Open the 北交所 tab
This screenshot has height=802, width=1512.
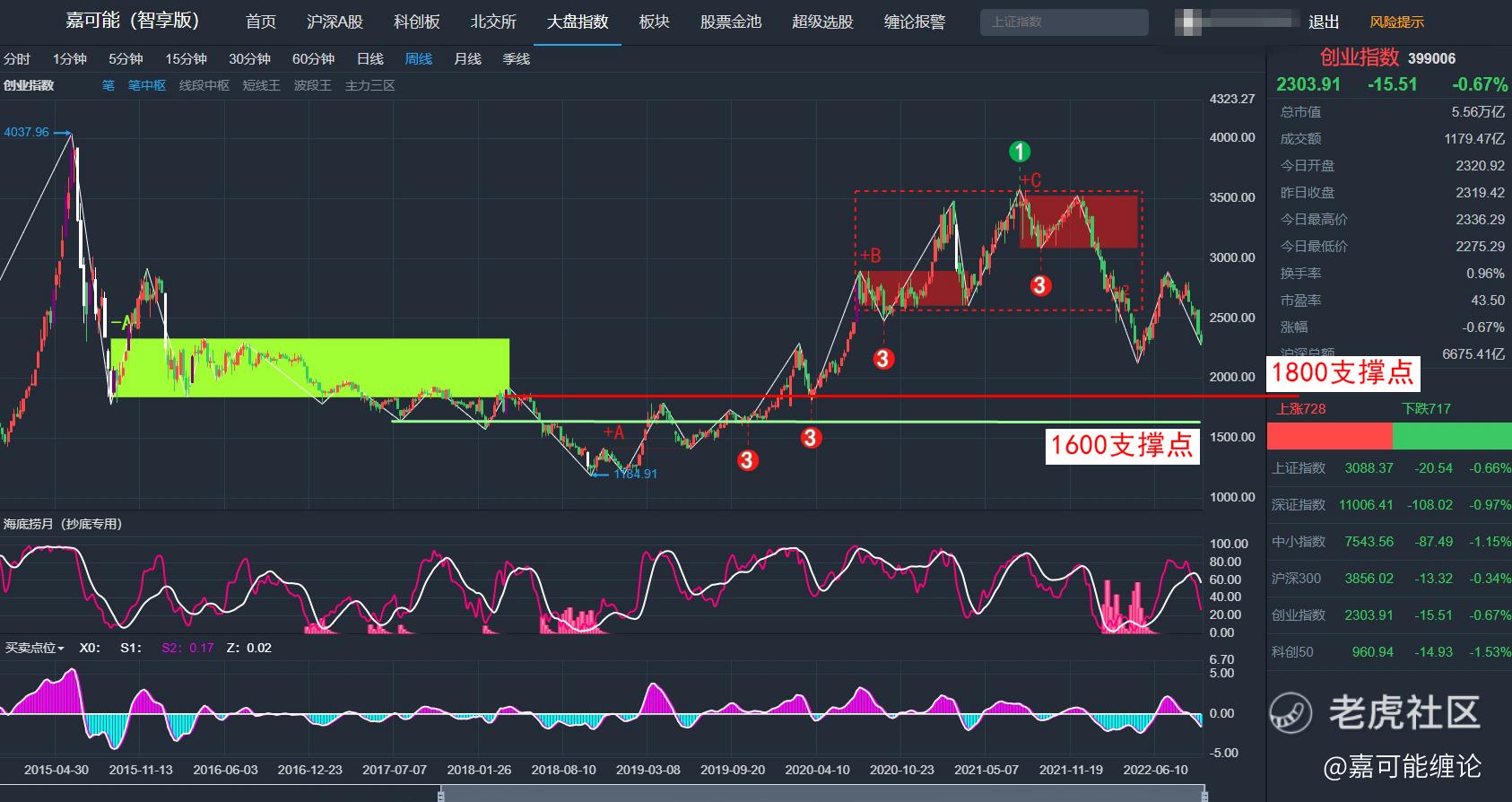click(x=493, y=22)
